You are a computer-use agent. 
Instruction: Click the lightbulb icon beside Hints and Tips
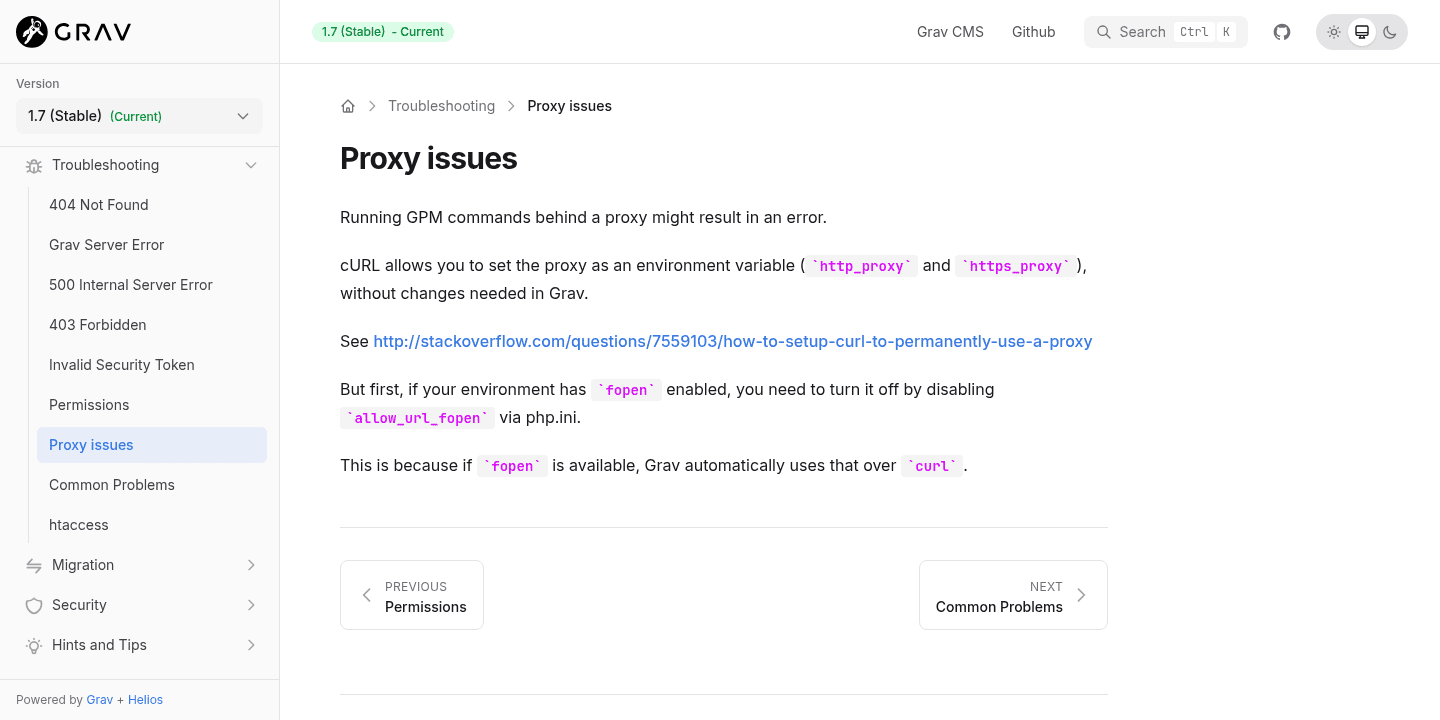33,645
